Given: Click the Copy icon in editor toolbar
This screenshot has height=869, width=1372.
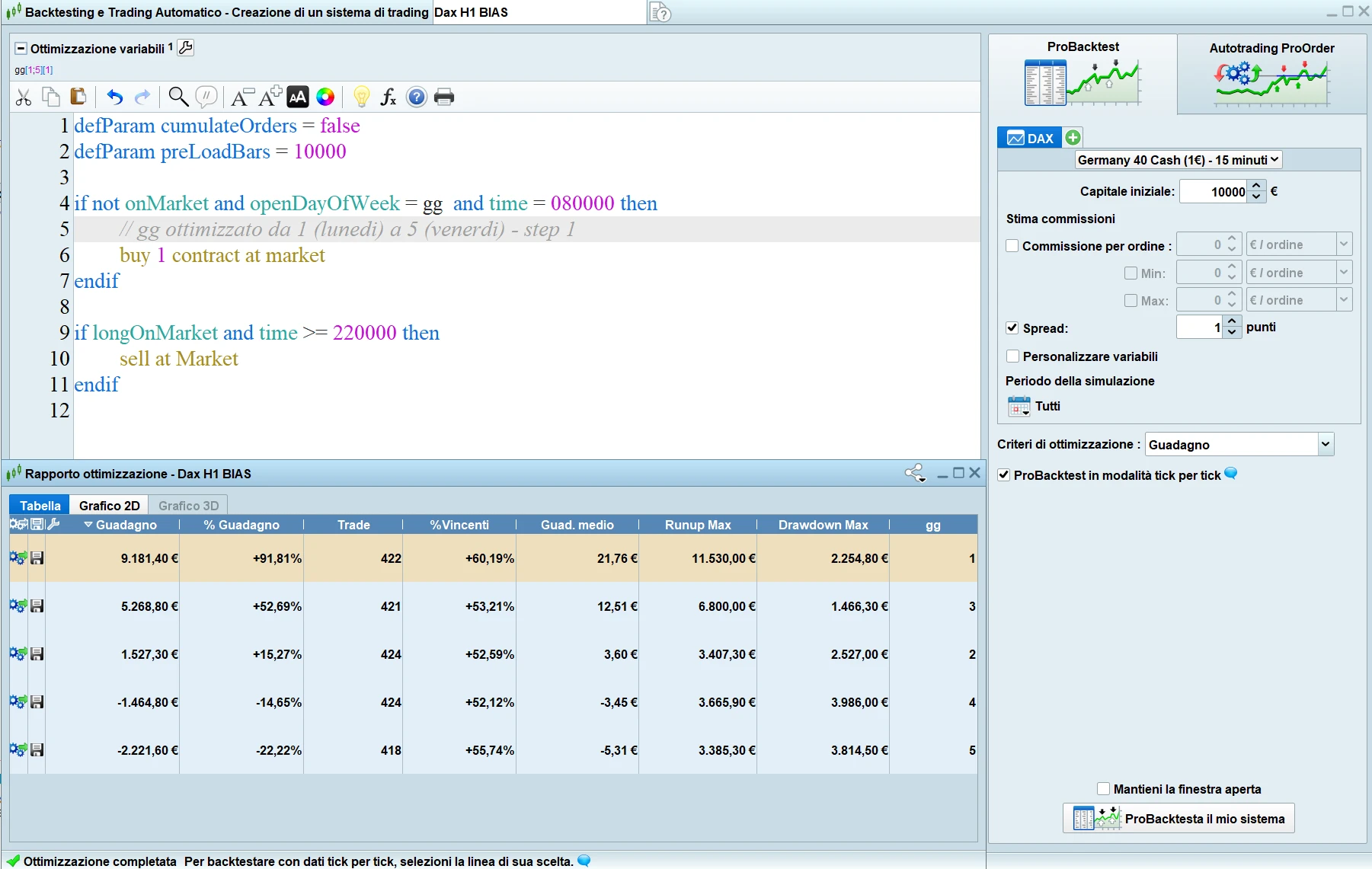Looking at the screenshot, I should pyautogui.click(x=51, y=97).
